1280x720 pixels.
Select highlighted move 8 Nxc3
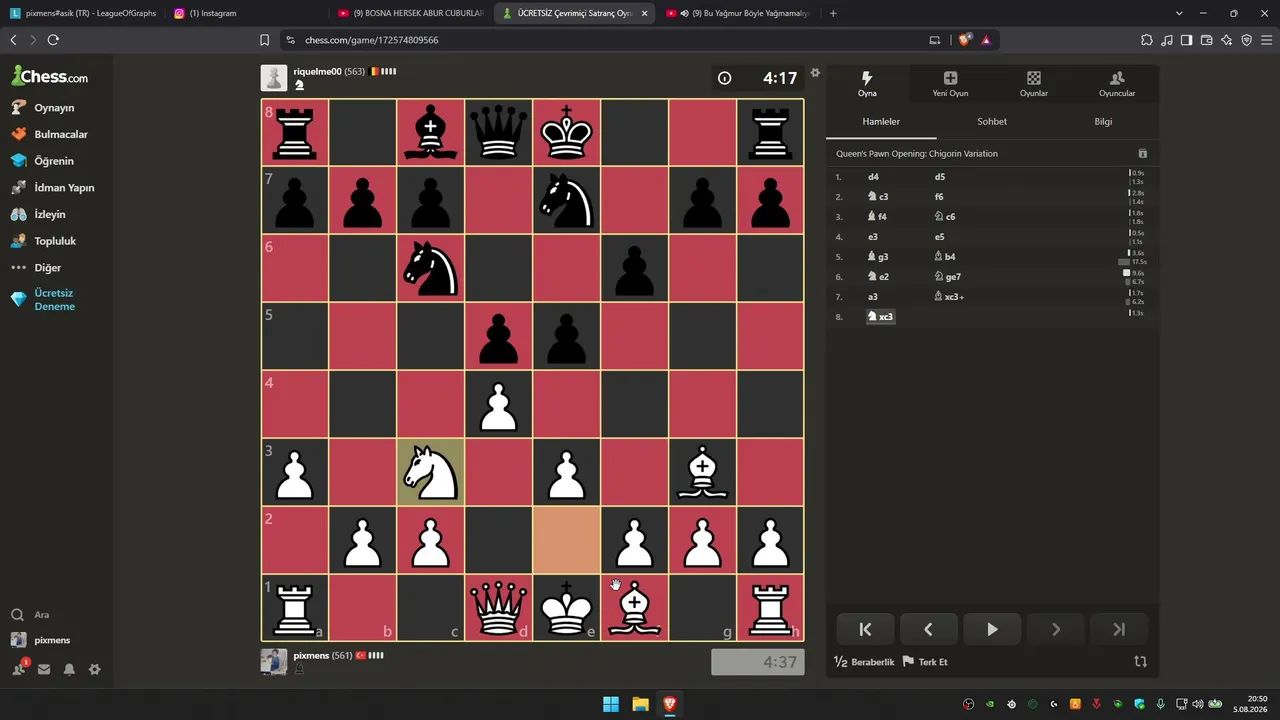point(881,317)
